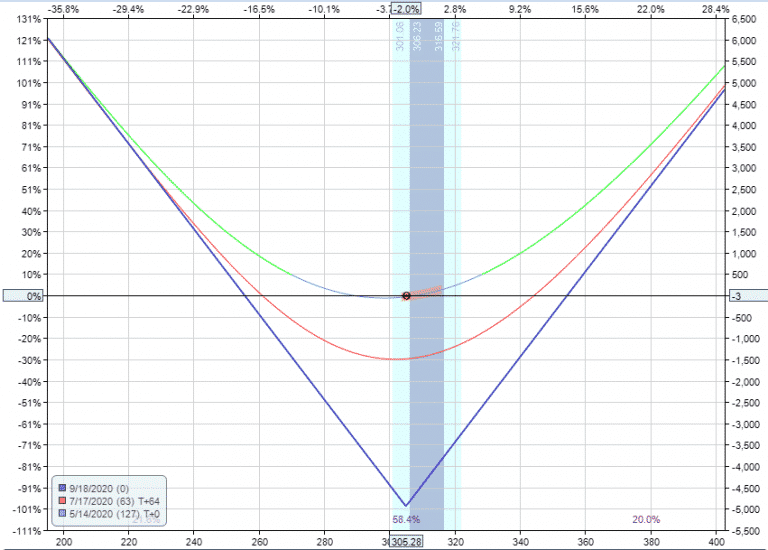The width and height of the screenshot is (768, 550).
Task: Click the bottom vertex of expiration line
Action: (x=405, y=506)
